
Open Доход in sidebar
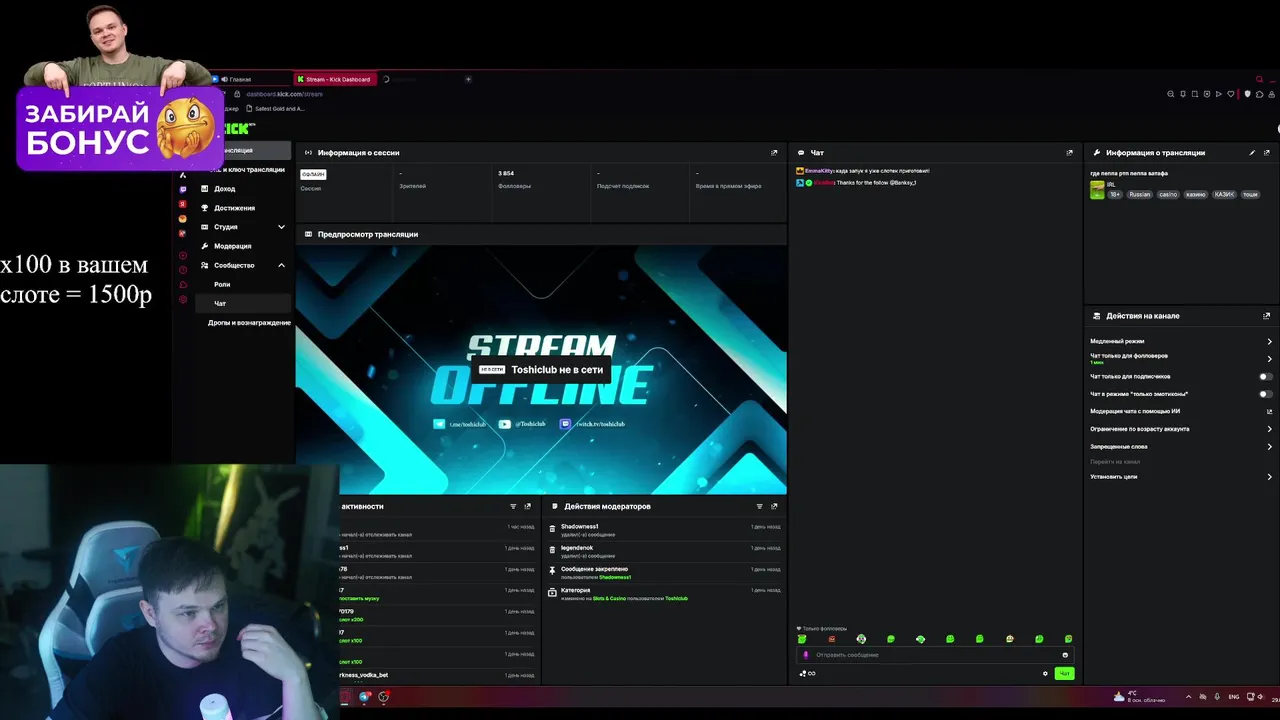pos(224,189)
